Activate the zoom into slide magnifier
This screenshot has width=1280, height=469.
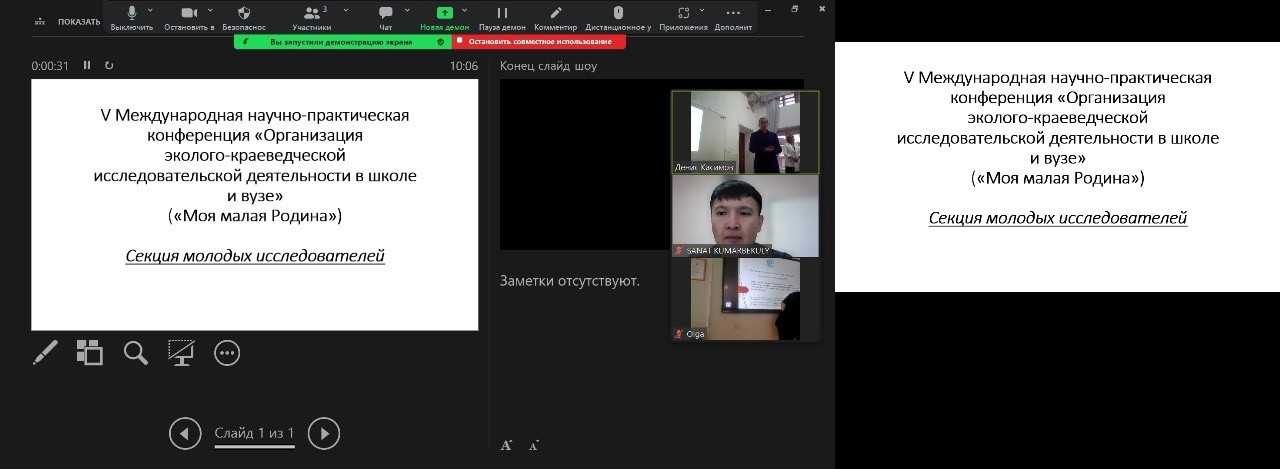click(135, 352)
